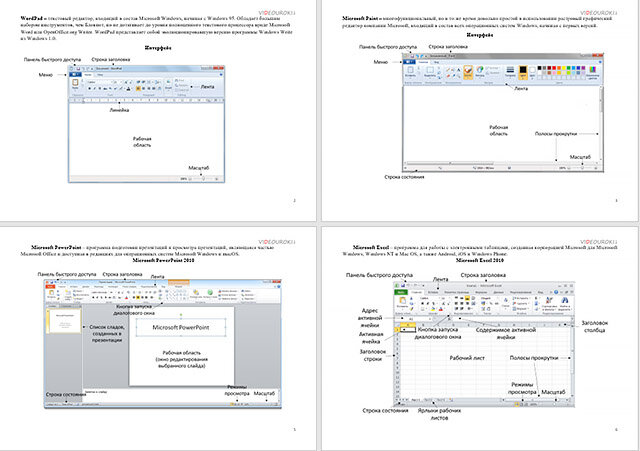Select the slide 1 thumbnail in PowerPoint
640x451 pixels.
click(64, 321)
